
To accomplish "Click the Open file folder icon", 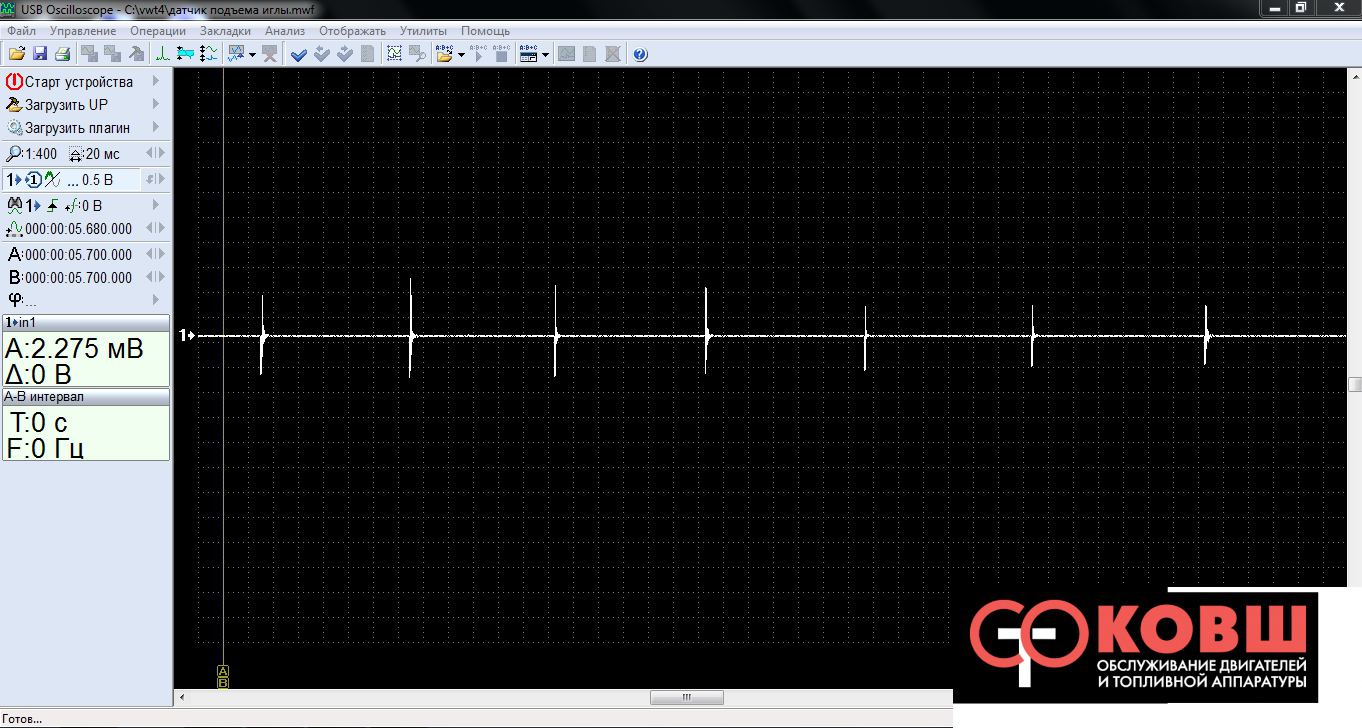I will pyautogui.click(x=17, y=54).
